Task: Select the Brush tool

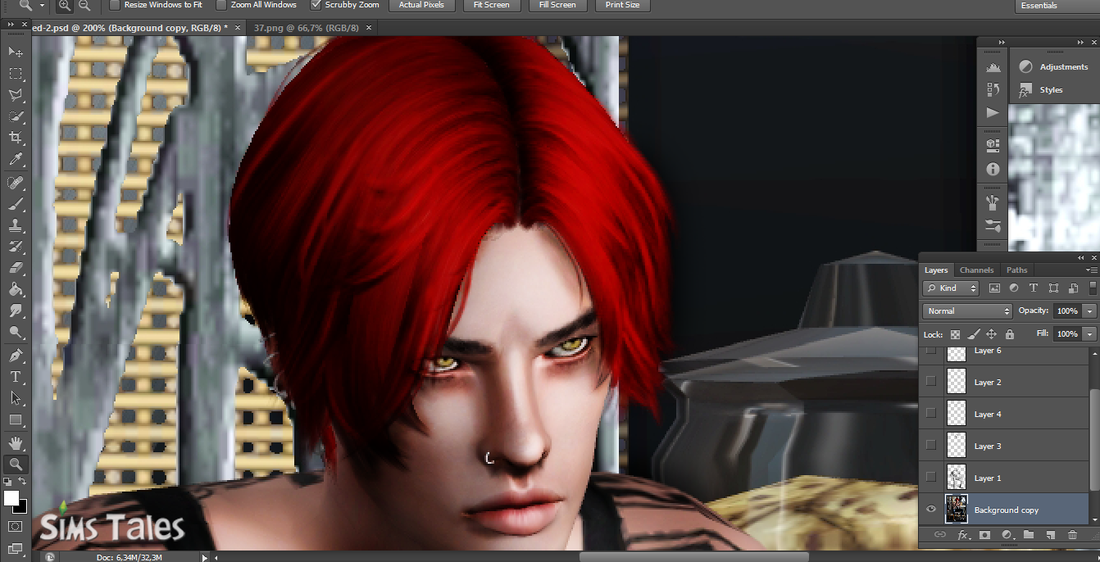Action: coord(15,204)
